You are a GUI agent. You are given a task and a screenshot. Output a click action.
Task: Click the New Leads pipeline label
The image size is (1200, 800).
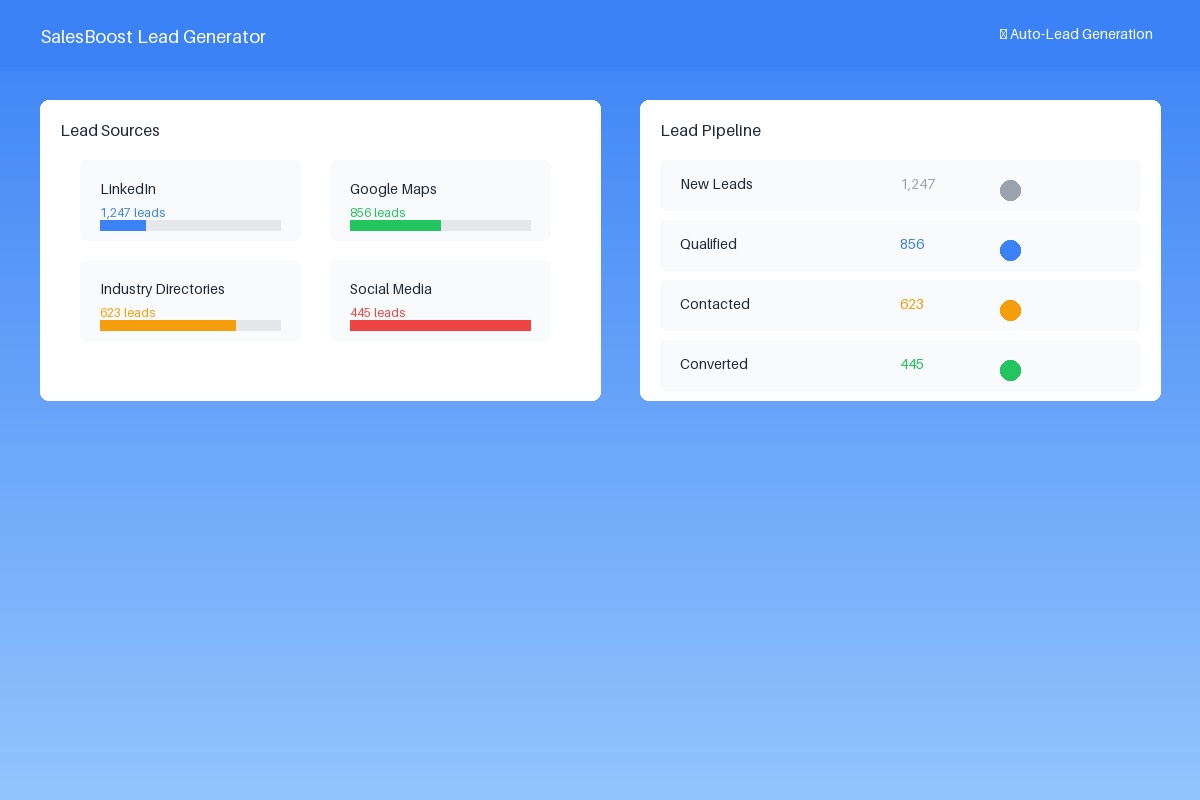[716, 184]
